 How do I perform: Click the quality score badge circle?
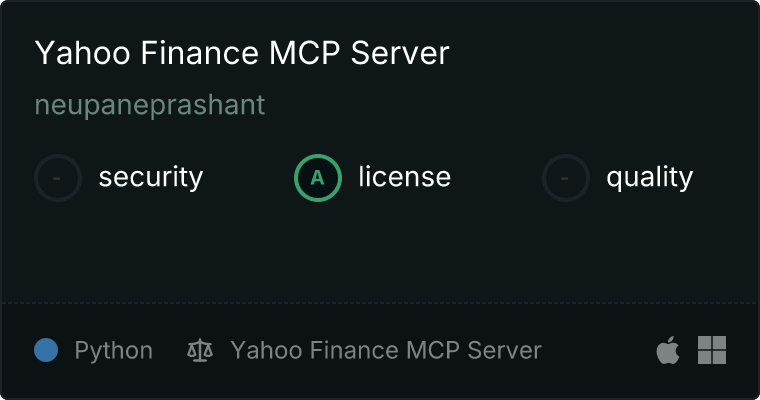pos(566,178)
